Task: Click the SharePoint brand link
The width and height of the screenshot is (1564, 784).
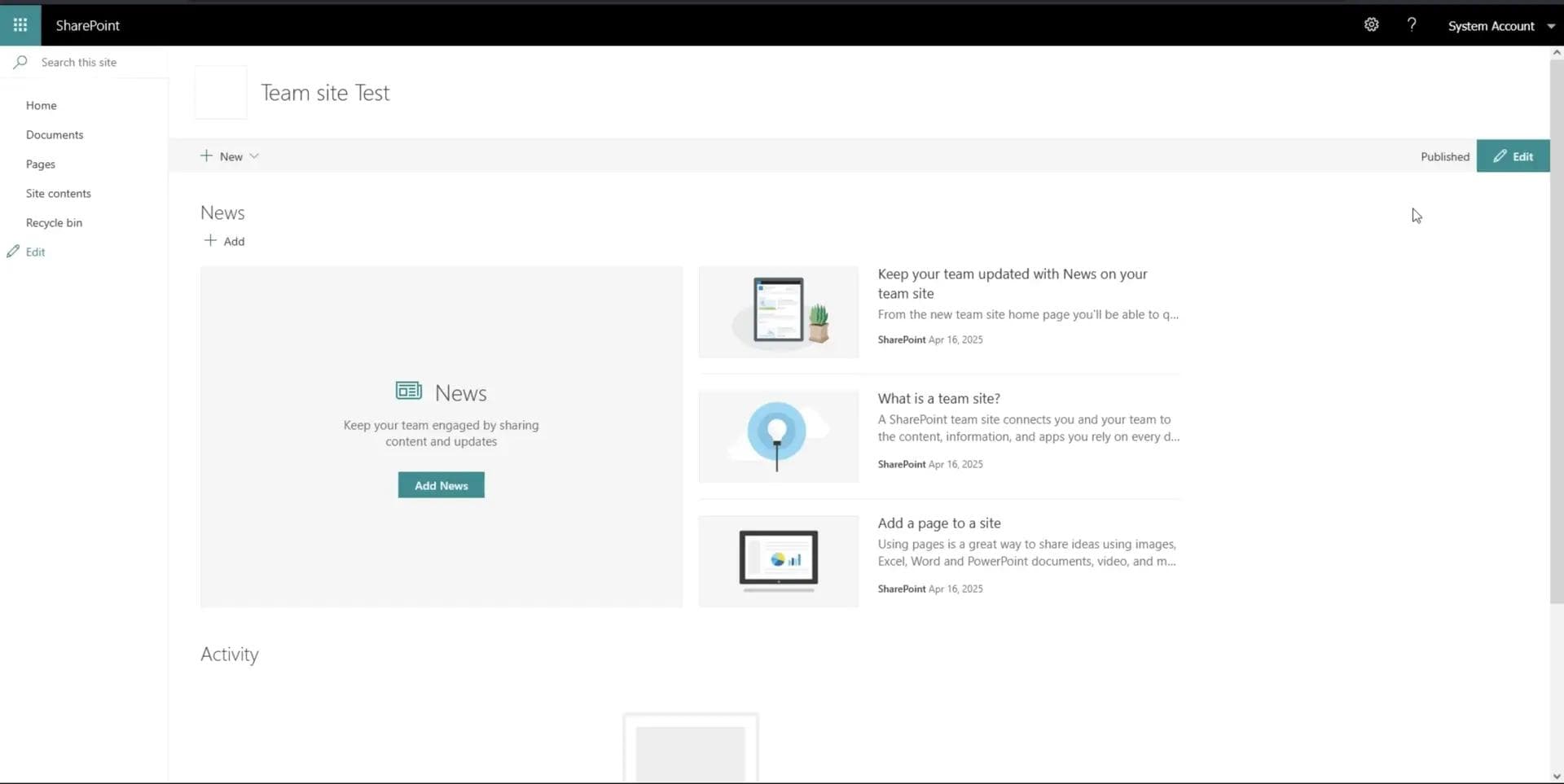Action: [87, 25]
